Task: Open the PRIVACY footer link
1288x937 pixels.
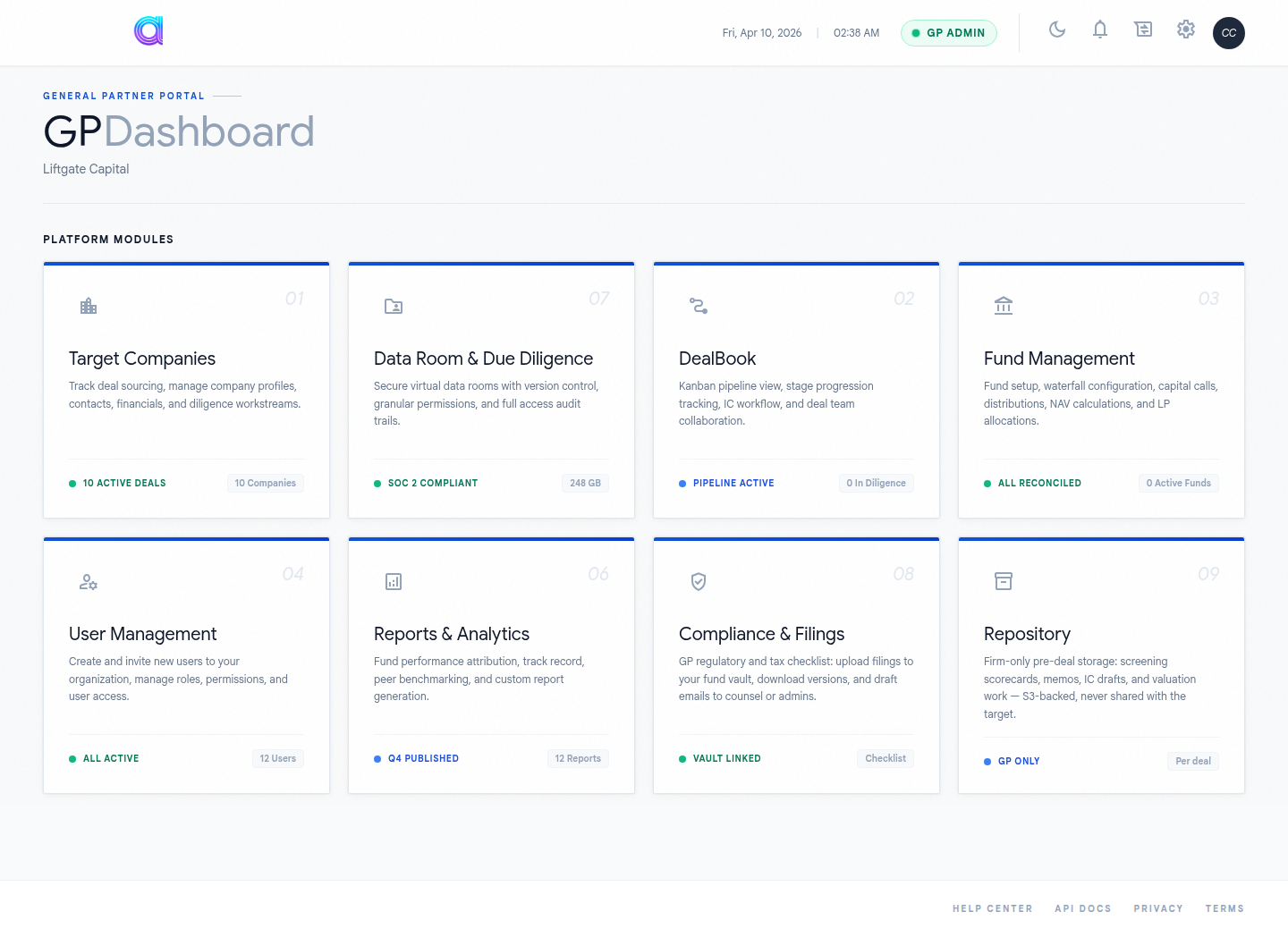Action: pos(1158,908)
